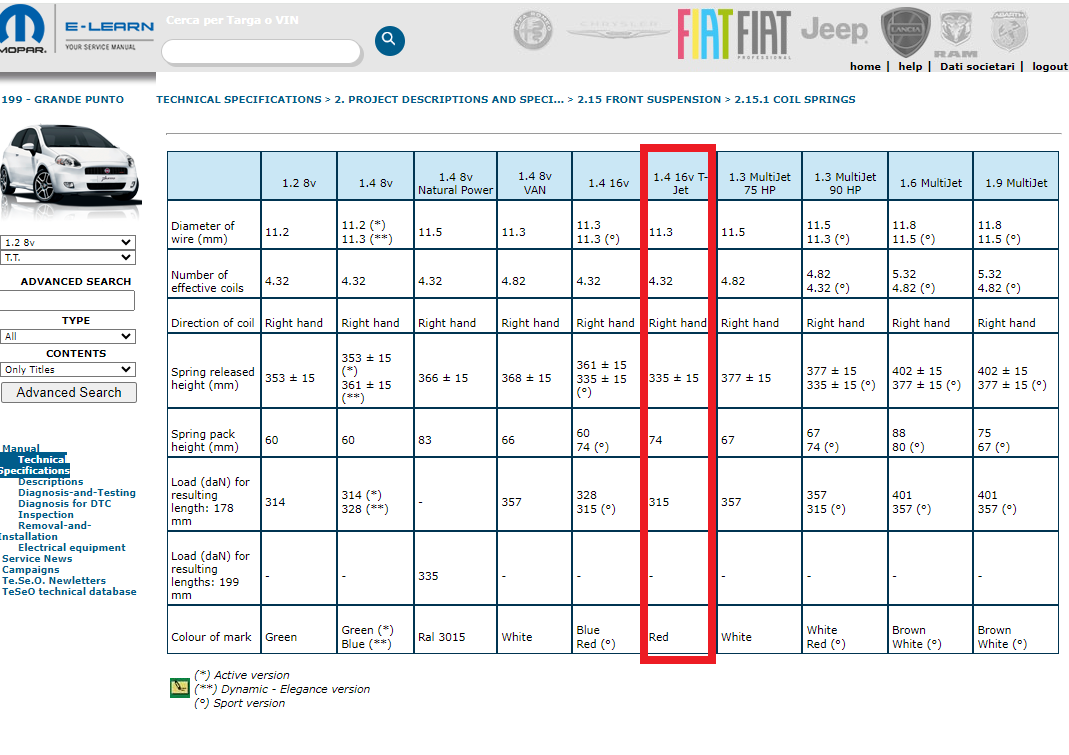Focus the Advanced Search text field
1069x755 pixels.
(x=67, y=300)
